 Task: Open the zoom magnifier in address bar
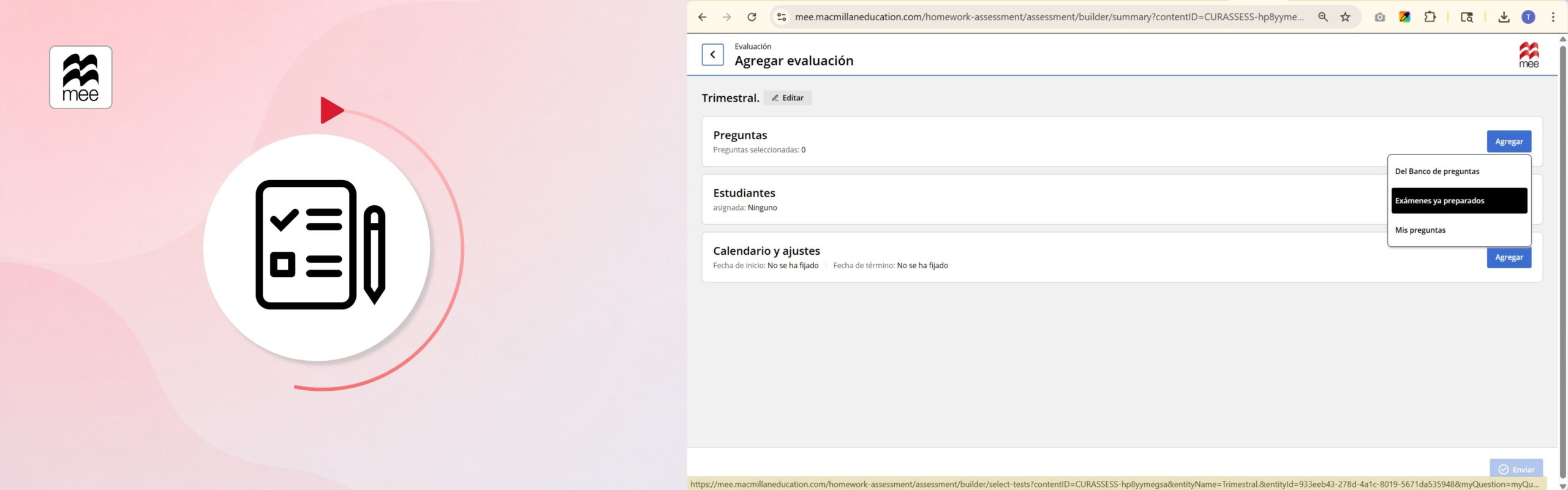coord(1323,17)
